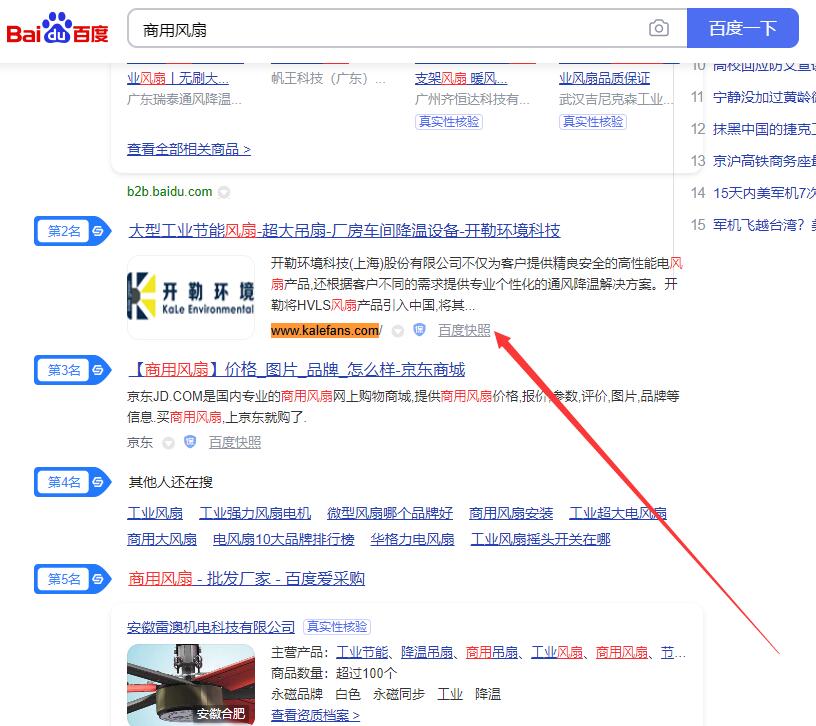The height and width of the screenshot is (726, 816).
Task: Open b2b.baidu.com source link
Action: 170,192
